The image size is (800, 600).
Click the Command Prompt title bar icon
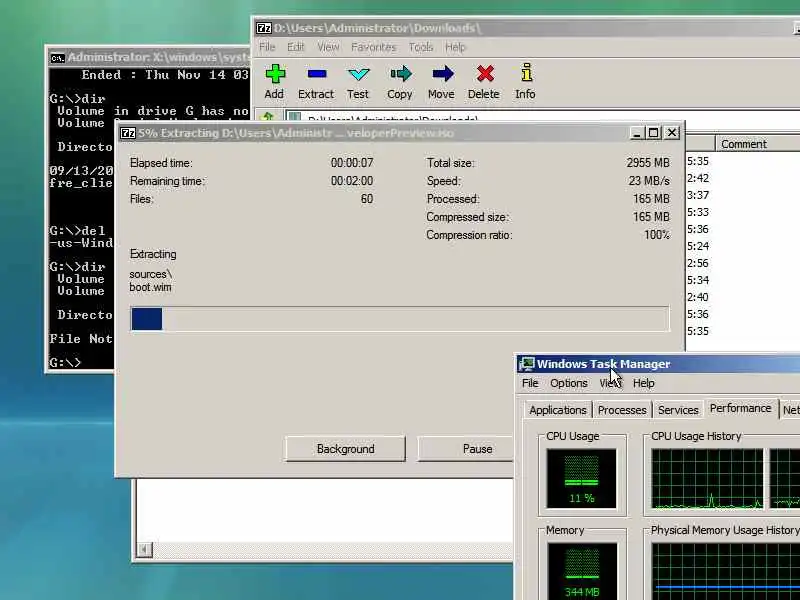coord(57,58)
